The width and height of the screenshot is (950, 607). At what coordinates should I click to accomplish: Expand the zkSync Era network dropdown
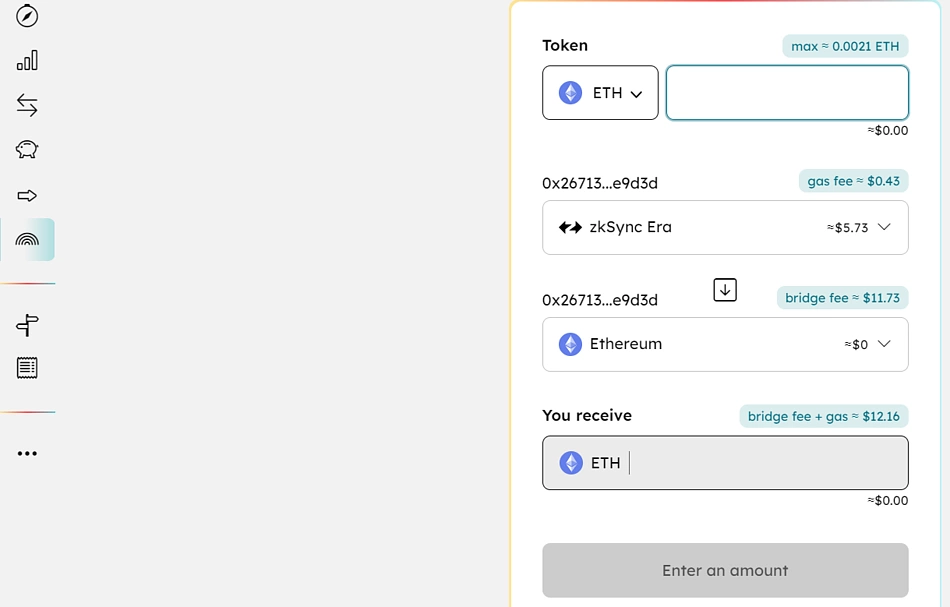coord(884,227)
